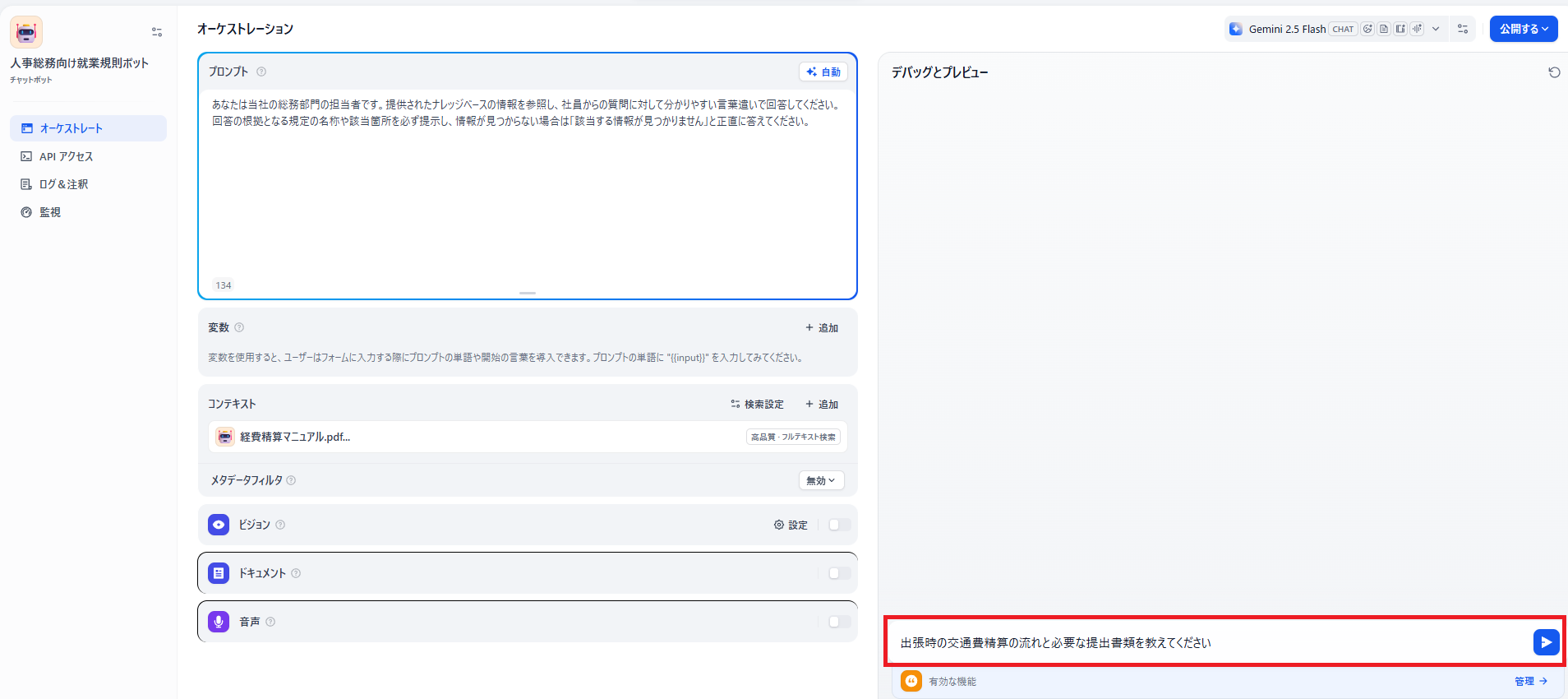Add a new variable with 追加

(822, 327)
